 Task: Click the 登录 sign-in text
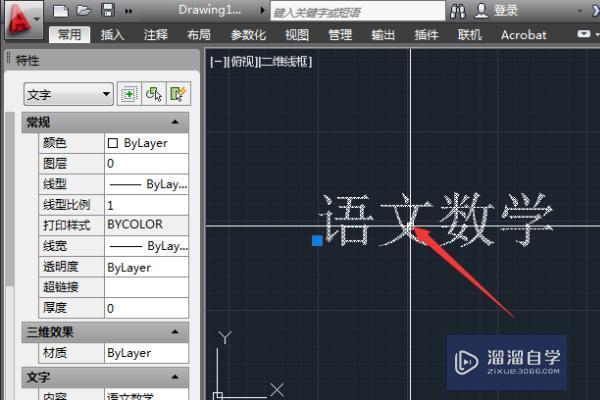506,11
